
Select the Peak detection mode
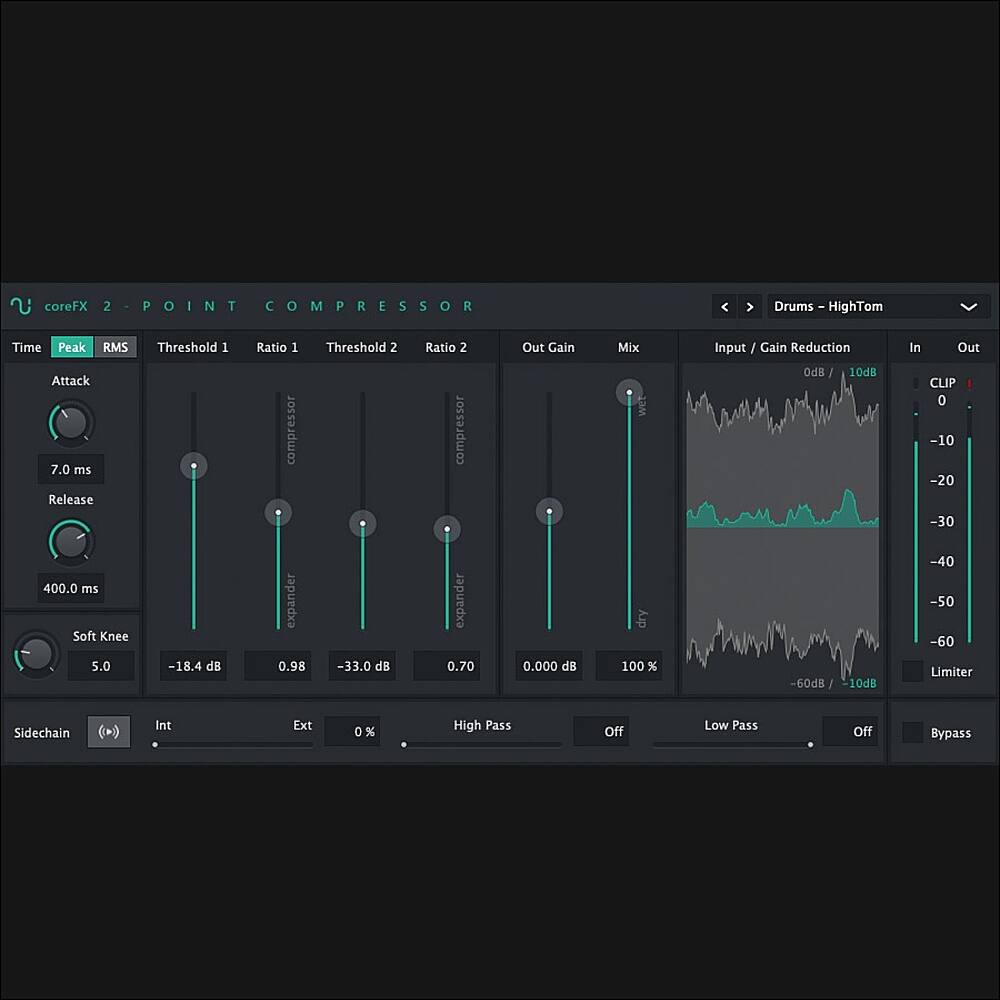72,347
